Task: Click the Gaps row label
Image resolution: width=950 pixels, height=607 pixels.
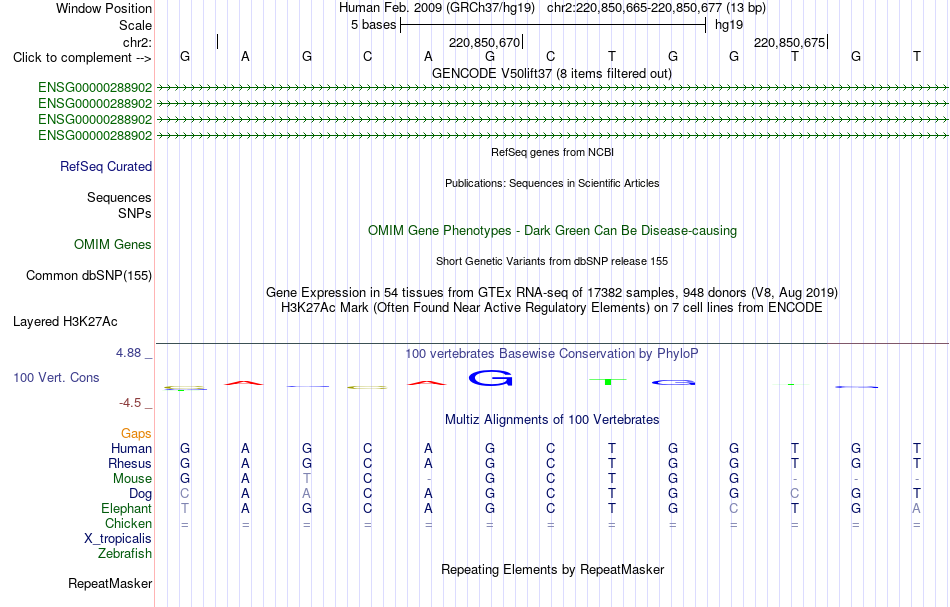Action: (x=136, y=433)
